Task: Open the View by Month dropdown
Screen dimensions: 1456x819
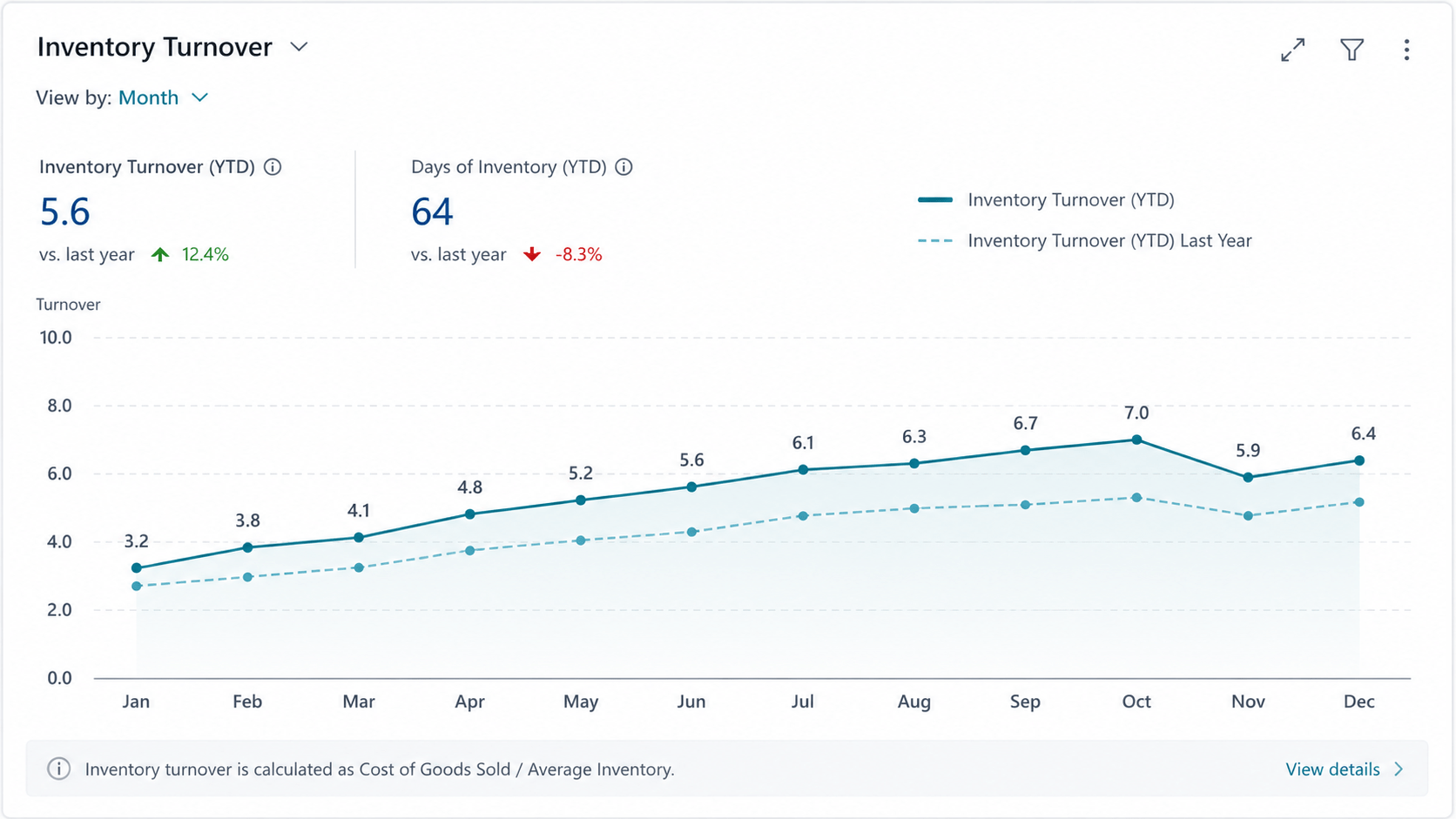Action: point(164,97)
